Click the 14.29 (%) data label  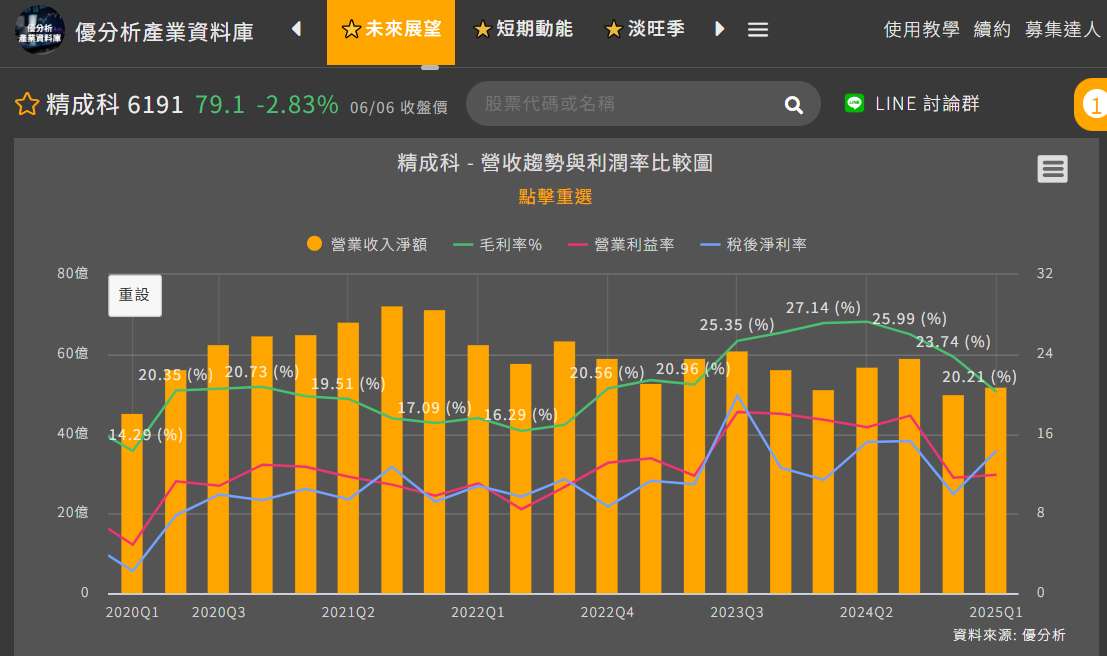145,435
